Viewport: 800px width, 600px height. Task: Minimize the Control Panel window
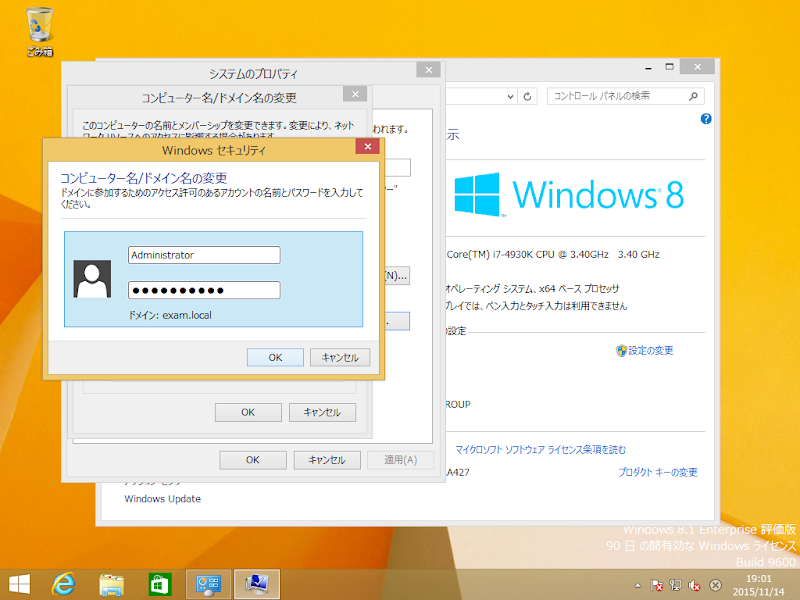click(648, 67)
